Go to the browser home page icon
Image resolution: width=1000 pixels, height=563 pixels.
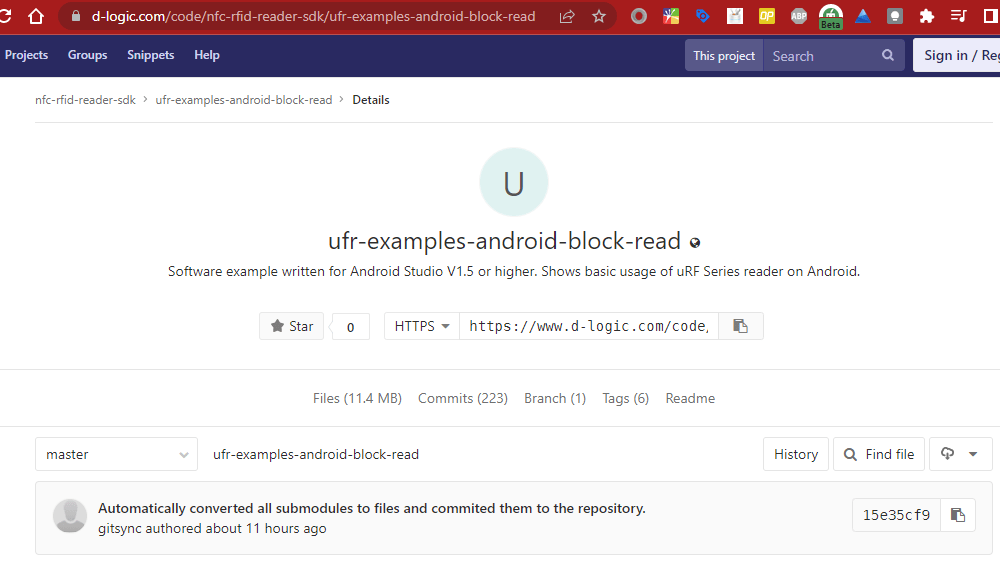36,16
